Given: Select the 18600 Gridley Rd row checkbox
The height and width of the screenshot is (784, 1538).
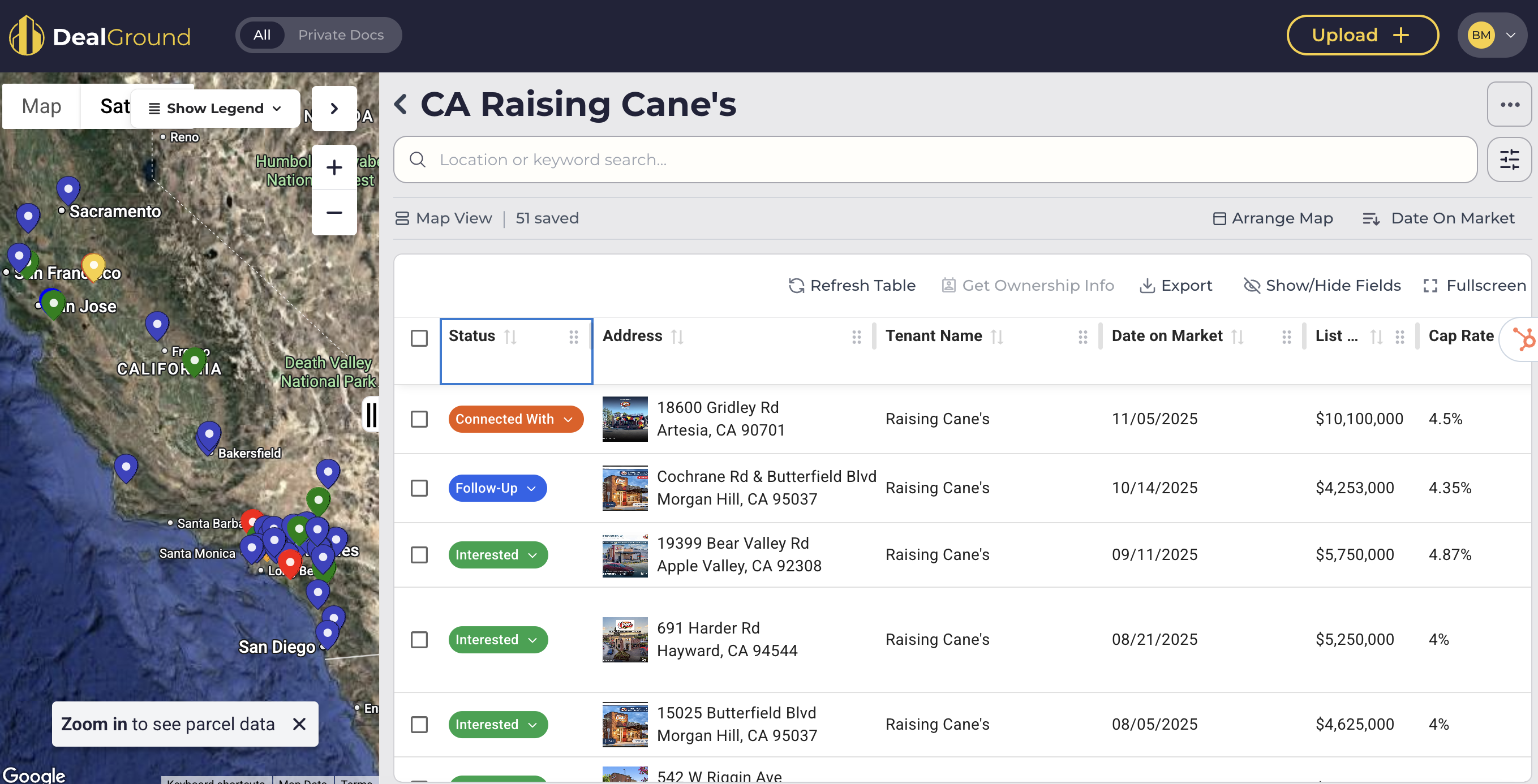Looking at the screenshot, I should (419, 419).
